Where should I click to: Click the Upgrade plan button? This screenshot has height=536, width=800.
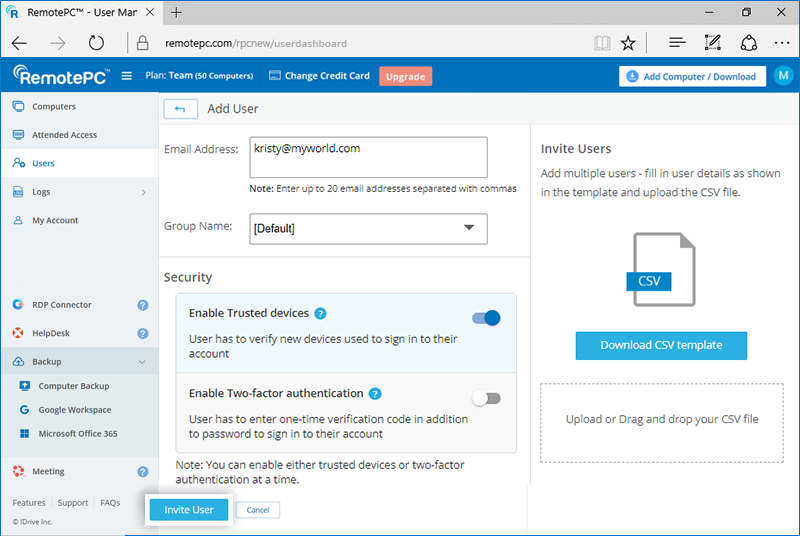click(405, 76)
